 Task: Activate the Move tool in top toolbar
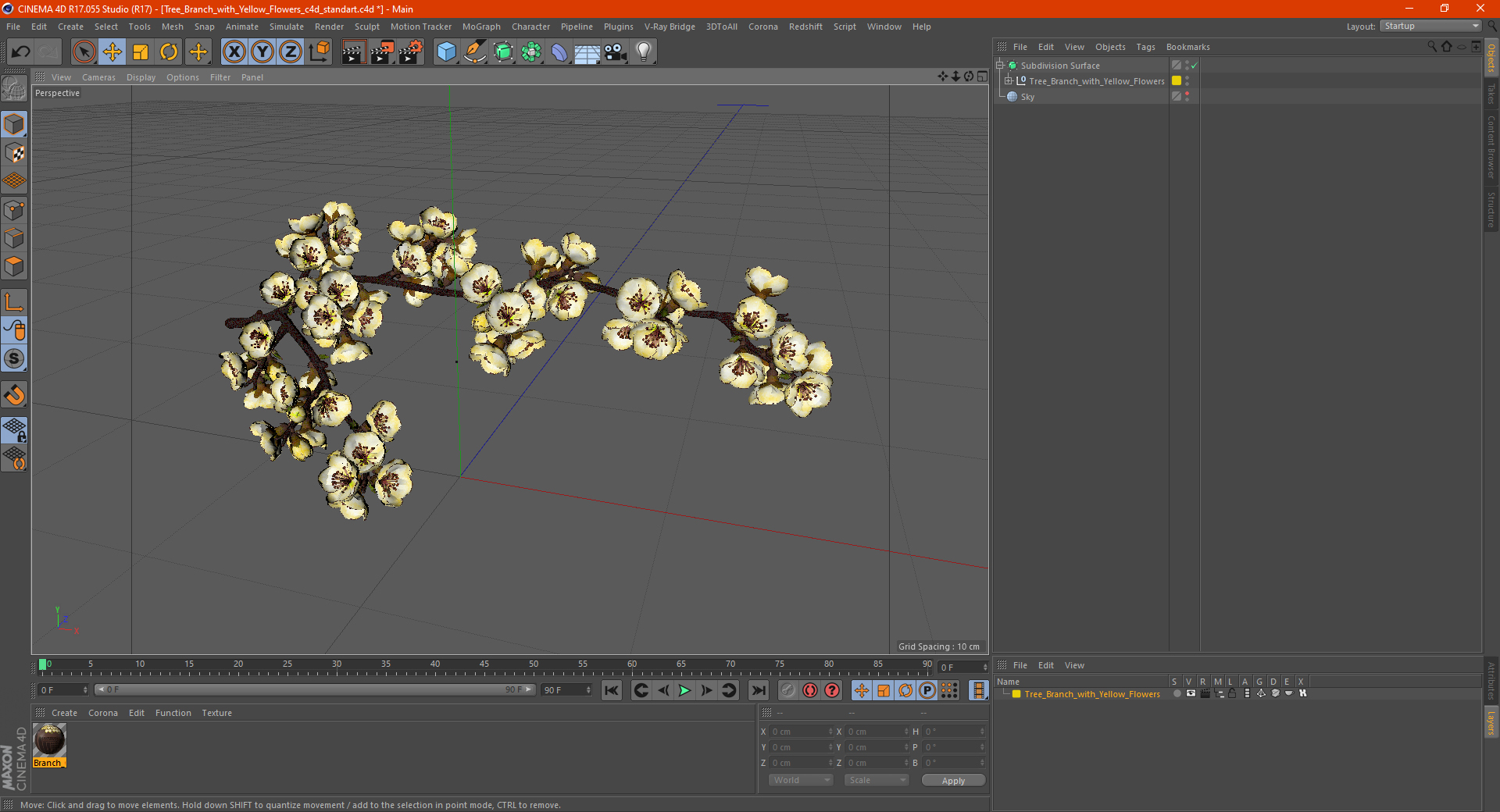pos(112,52)
